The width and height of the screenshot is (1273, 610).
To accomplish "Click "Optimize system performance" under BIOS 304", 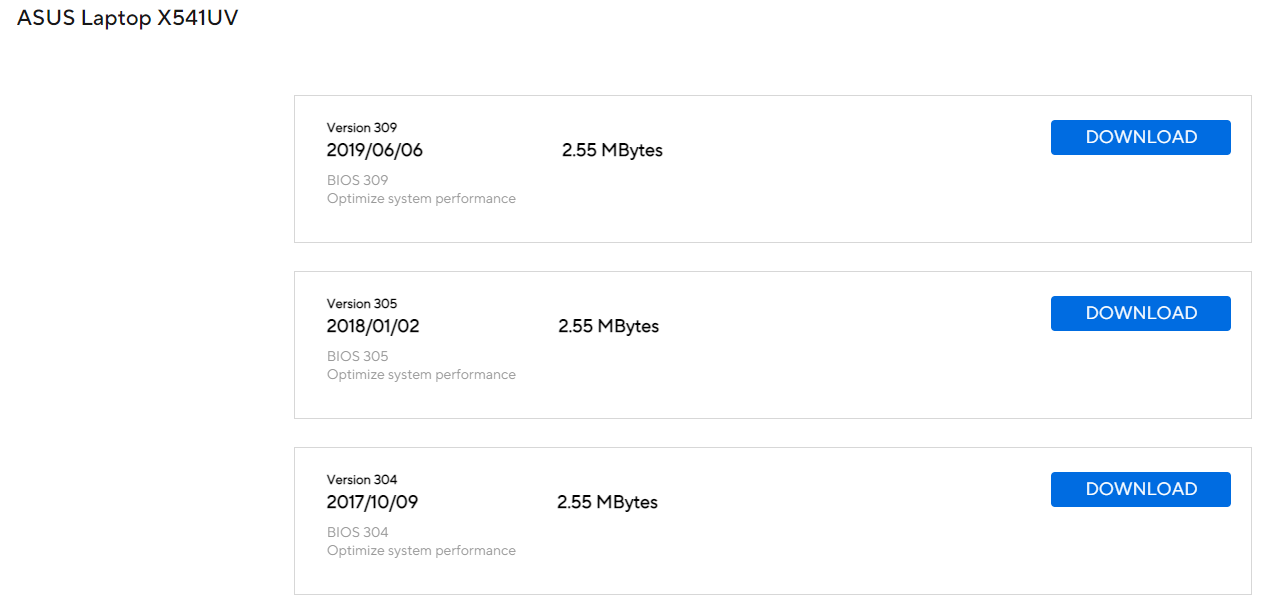I will tap(421, 551).
